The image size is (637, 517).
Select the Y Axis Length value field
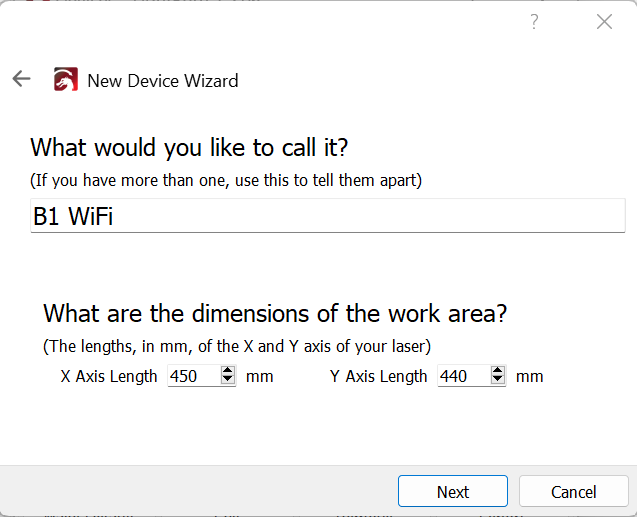click(x=462, y=376)
